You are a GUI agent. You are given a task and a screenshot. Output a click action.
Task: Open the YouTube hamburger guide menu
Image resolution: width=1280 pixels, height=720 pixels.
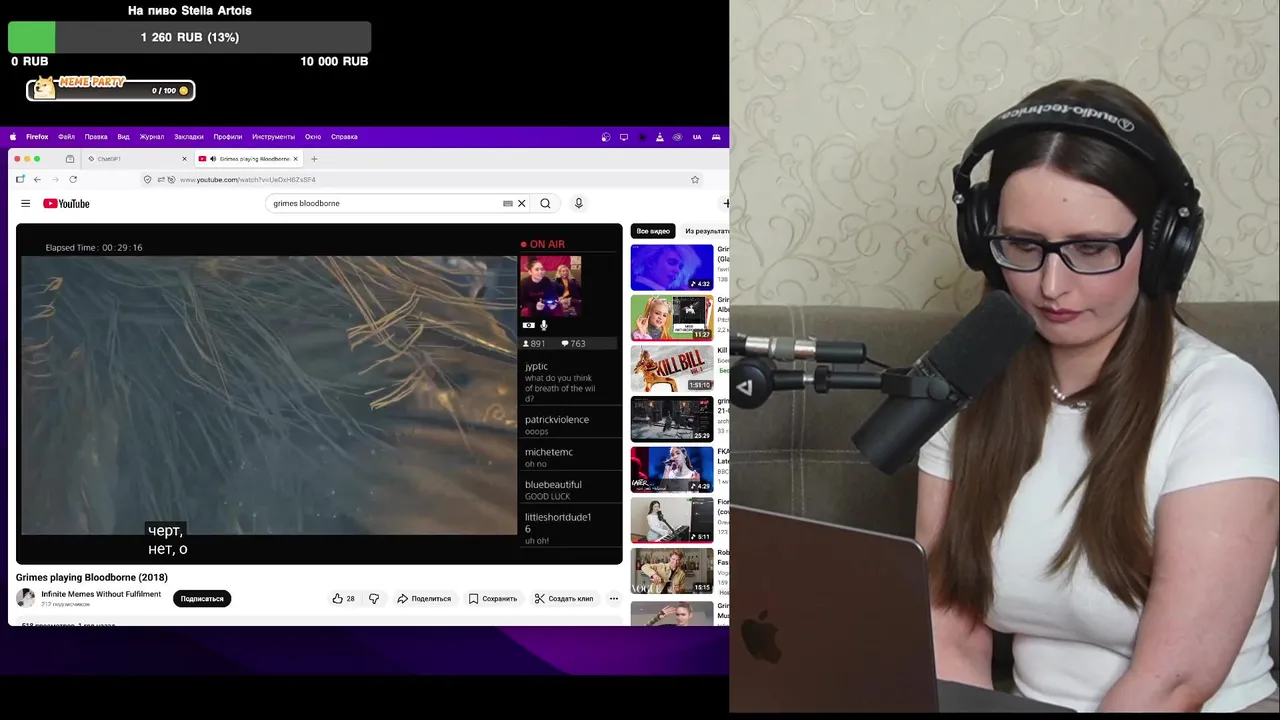coord(25,203)
